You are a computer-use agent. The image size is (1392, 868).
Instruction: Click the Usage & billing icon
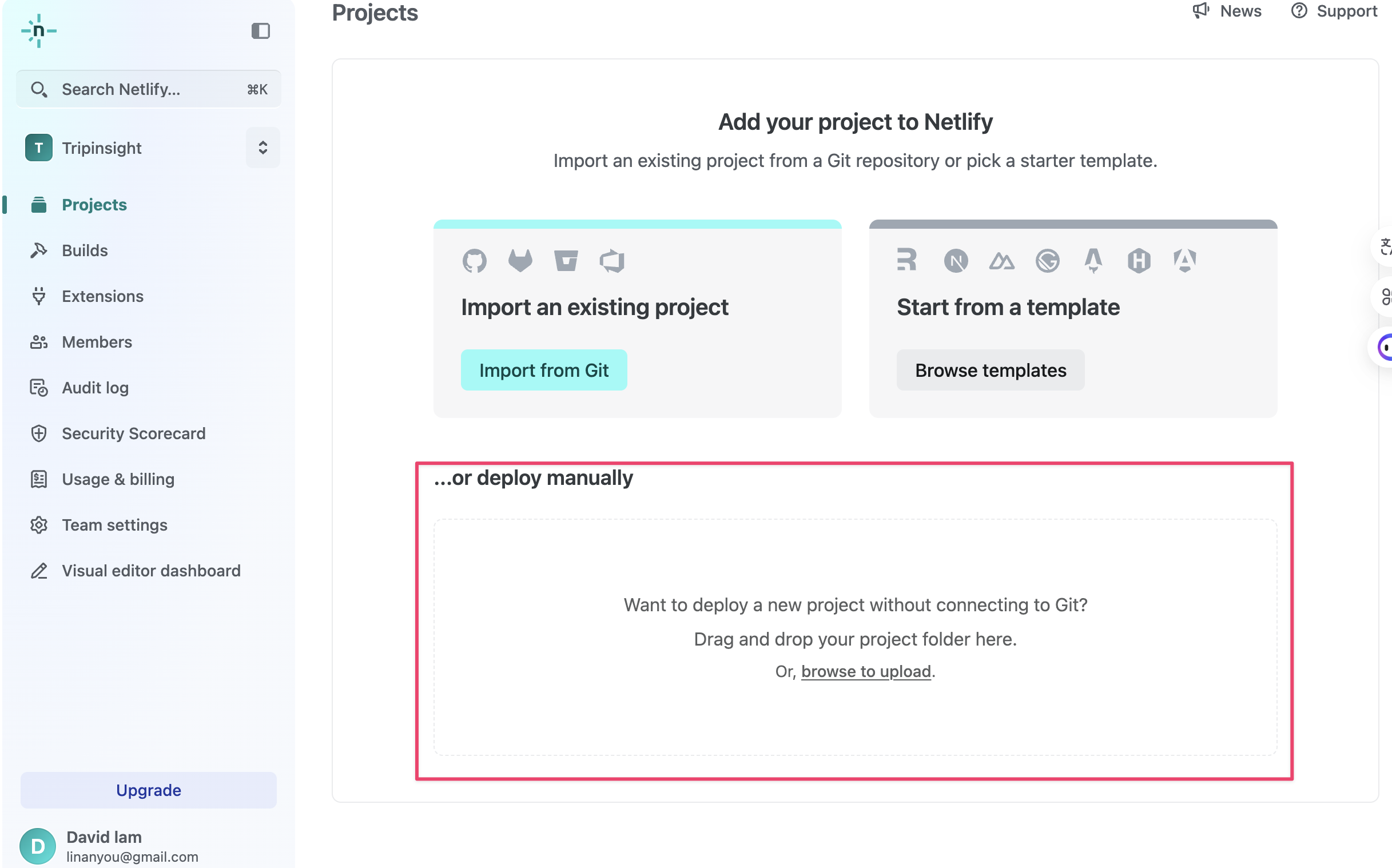tap(38, 479)
